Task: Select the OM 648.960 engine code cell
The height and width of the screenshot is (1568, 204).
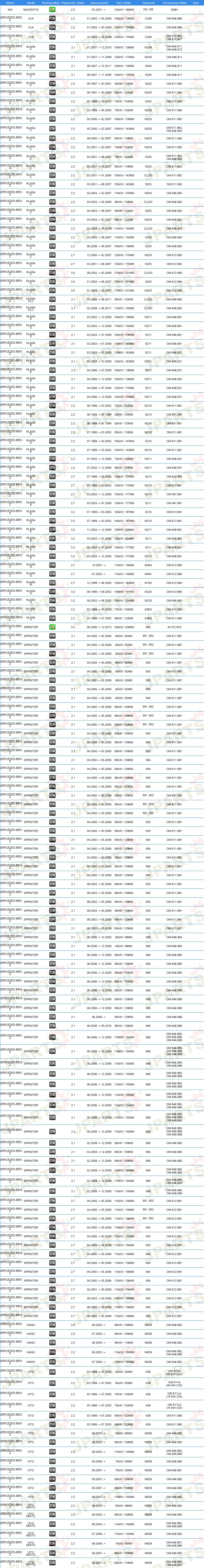Action: pos(175,601)
